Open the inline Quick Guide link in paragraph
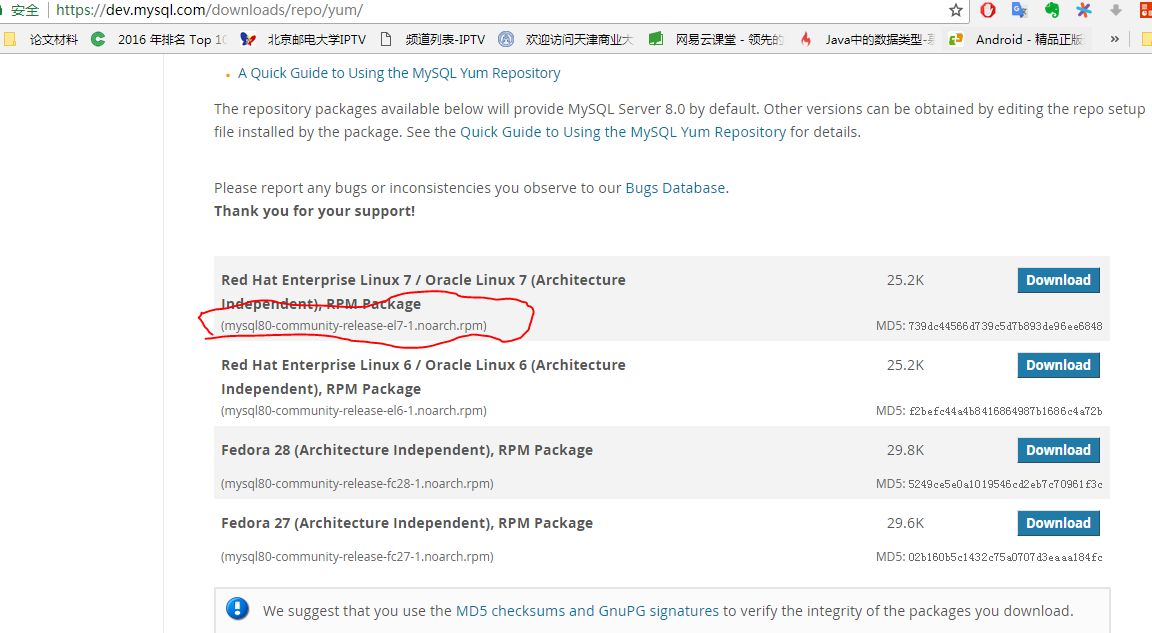This screenshot has width=1152, height=633. [623, 132]
